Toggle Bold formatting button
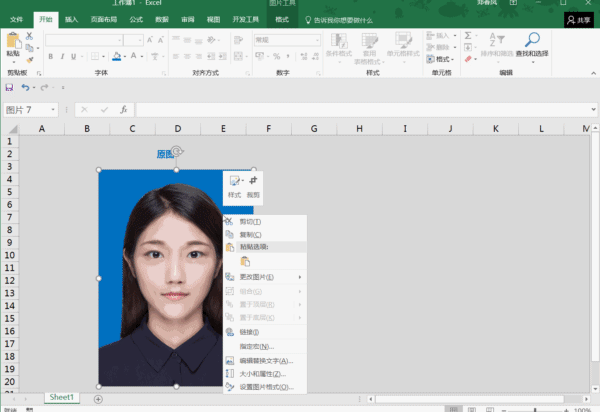 51,57
